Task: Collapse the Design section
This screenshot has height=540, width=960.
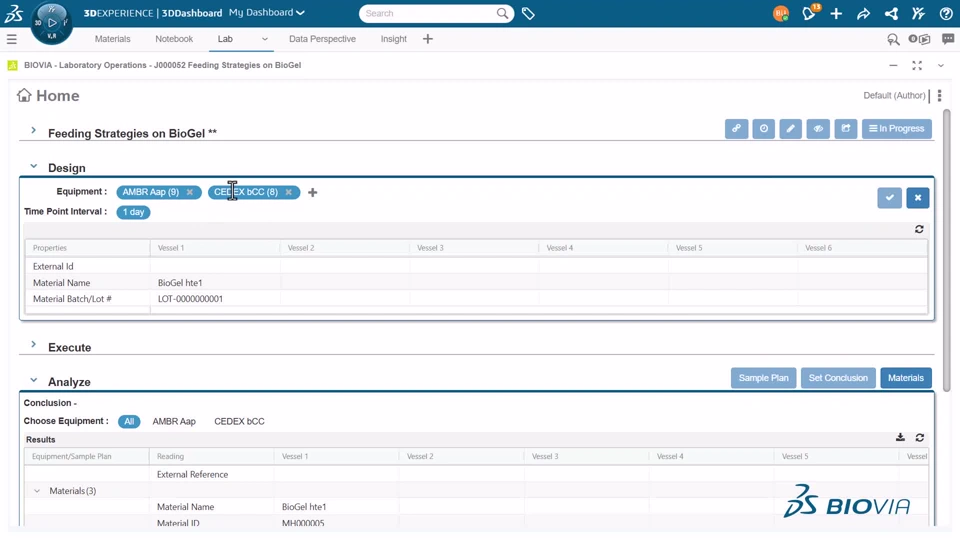Action: (x=34, y=166)
